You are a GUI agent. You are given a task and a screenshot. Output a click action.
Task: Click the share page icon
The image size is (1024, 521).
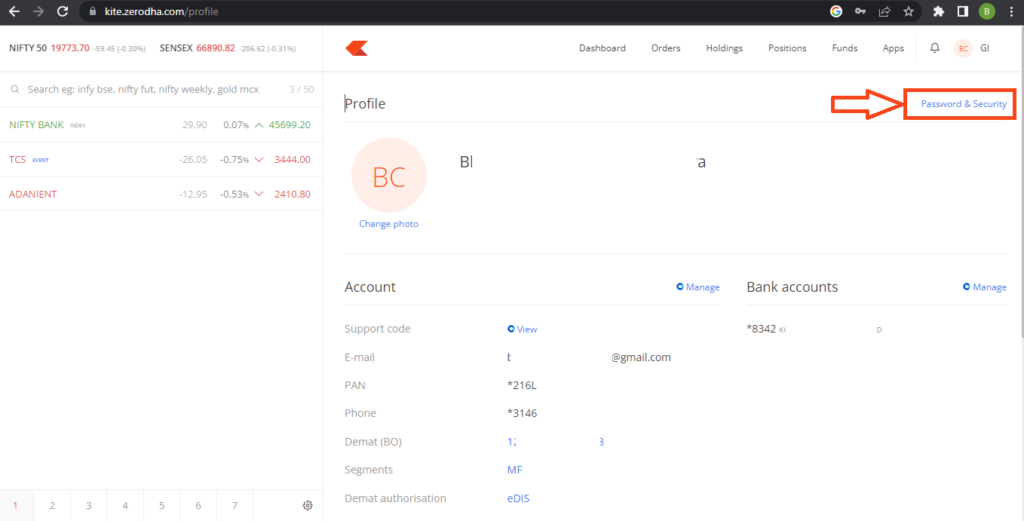click(884, 11)
